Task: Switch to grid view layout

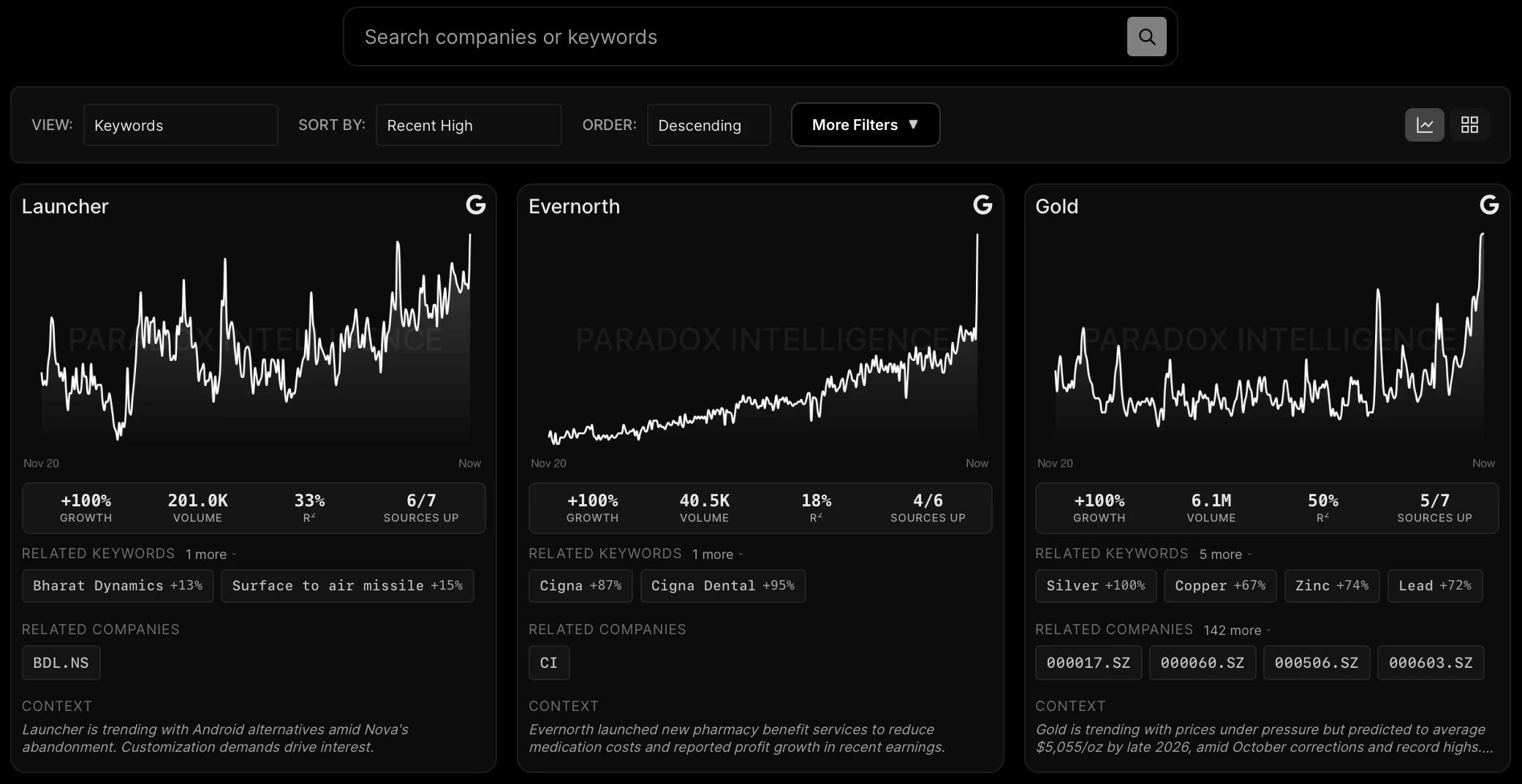Action: pos(1469,124)
